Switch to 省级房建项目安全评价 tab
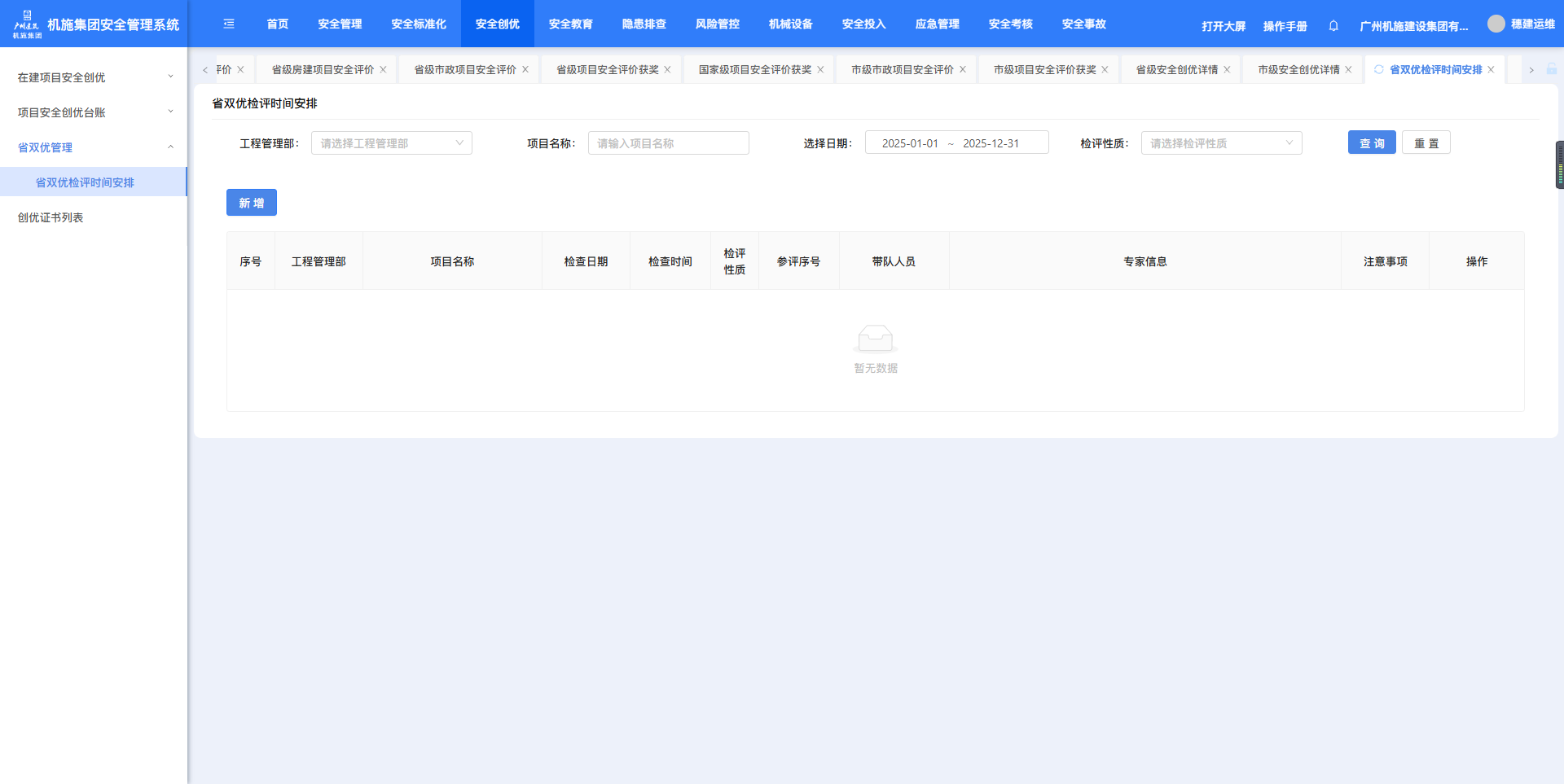This screenshot has width=1564, height=784. [x=323, y=70]
